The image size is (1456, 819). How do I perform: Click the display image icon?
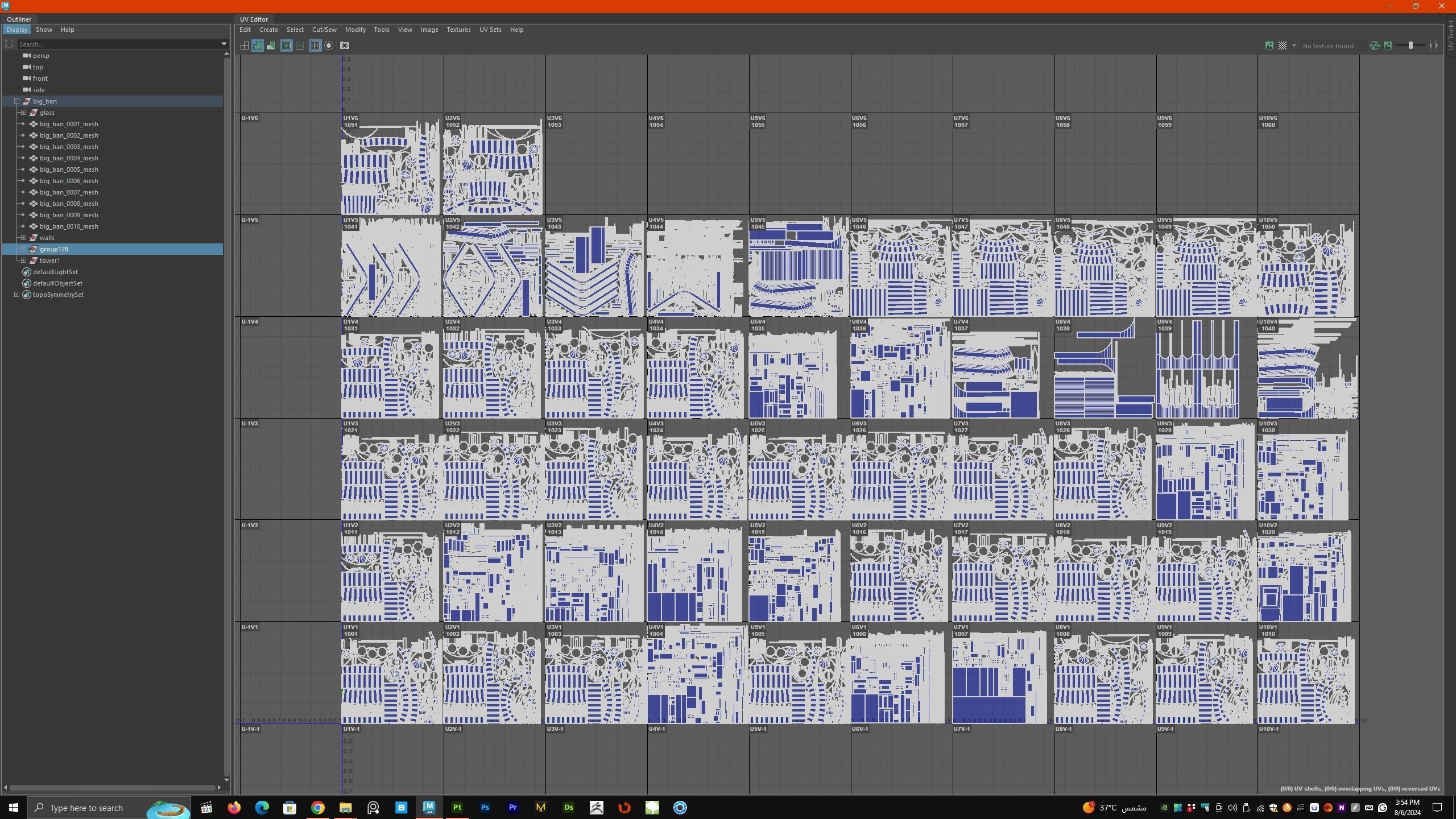pyautogui.click(x=1269, y=45)
